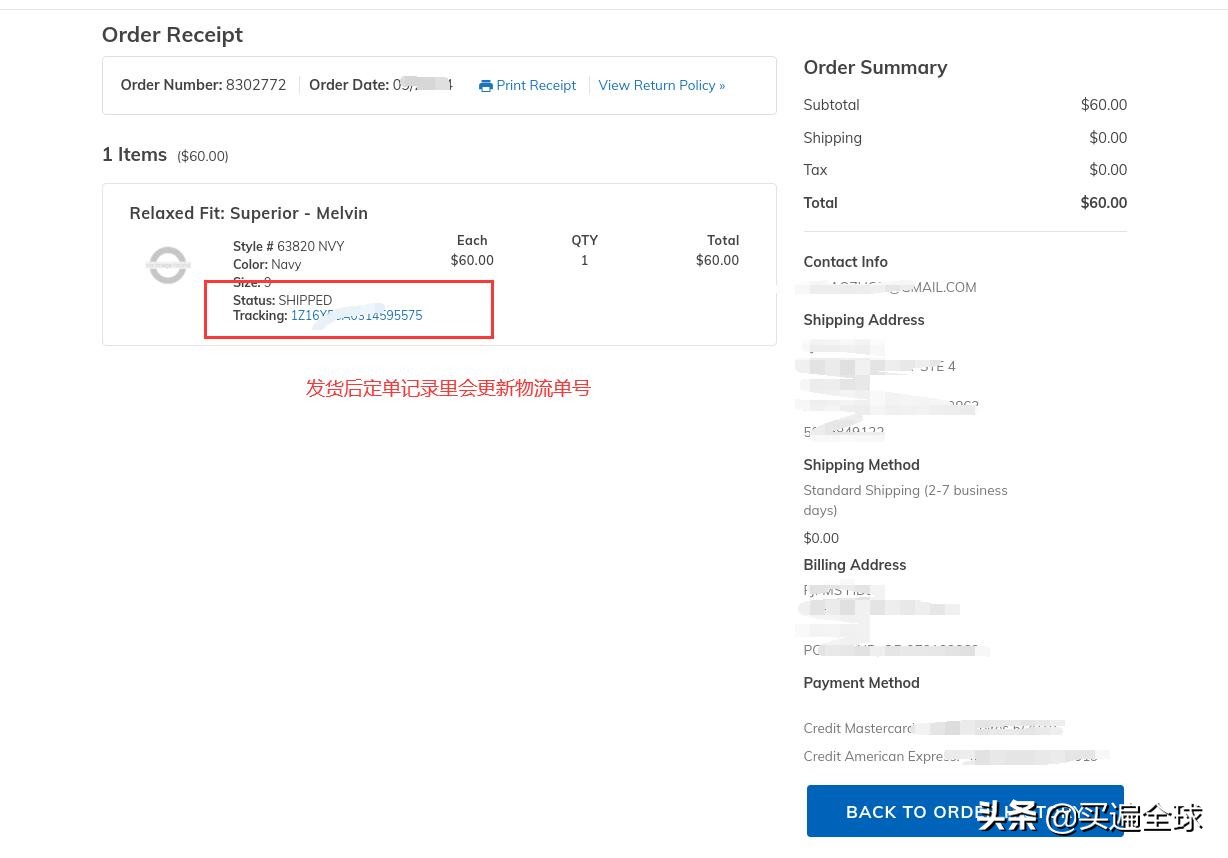Click the product title Relaxed Fit: Superior - Melvin
The width and height of the screenshot is (1228, 858).
pos(248,213)
